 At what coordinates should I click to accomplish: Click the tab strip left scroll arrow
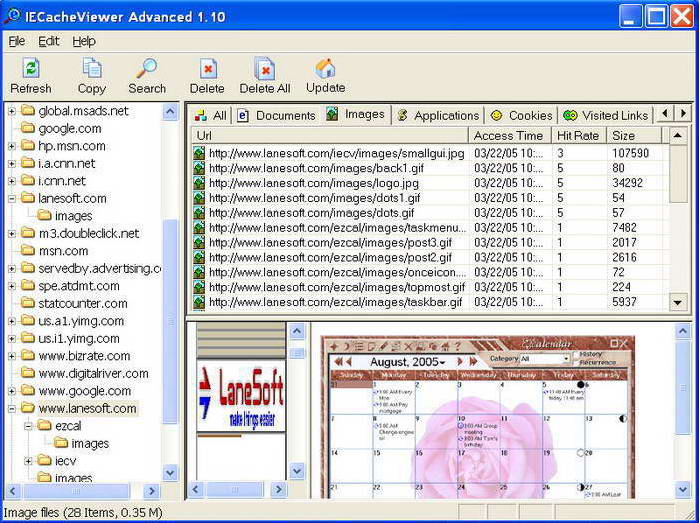[665, 114]
